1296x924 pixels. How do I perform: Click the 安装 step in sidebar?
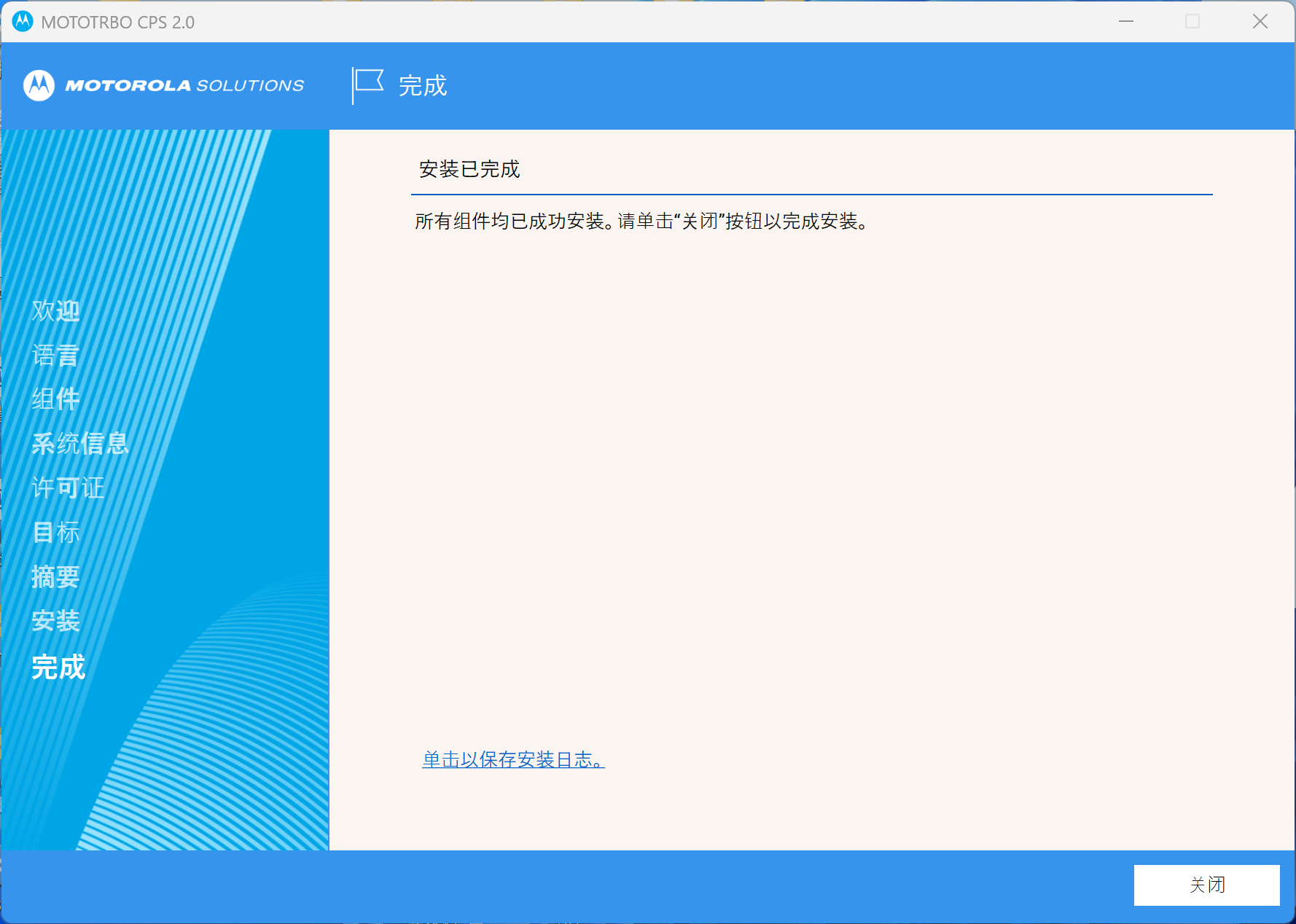[56, 622]
